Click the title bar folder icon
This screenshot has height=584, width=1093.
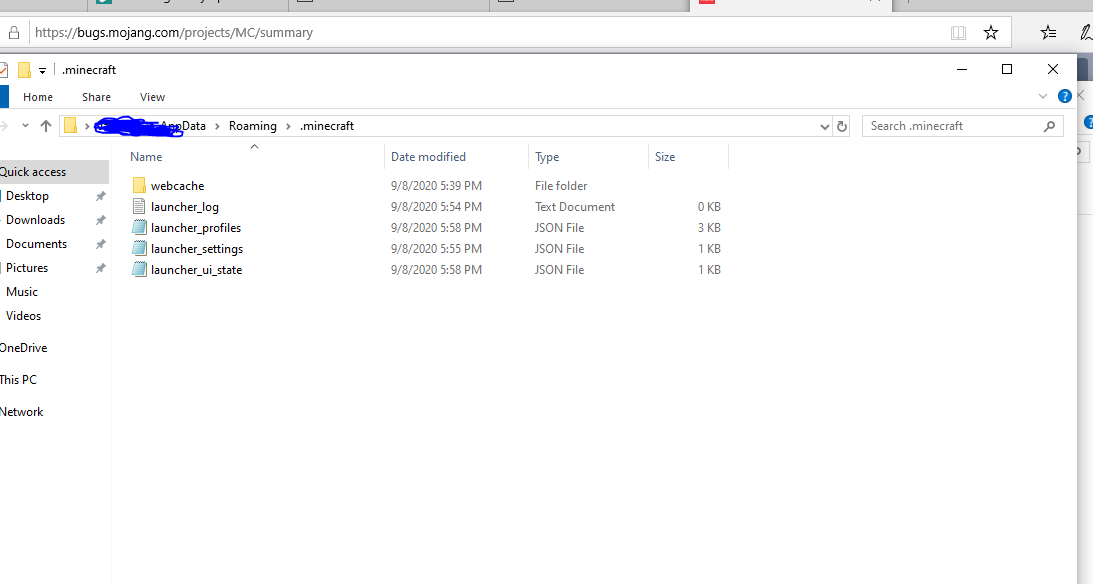(24, 70)
